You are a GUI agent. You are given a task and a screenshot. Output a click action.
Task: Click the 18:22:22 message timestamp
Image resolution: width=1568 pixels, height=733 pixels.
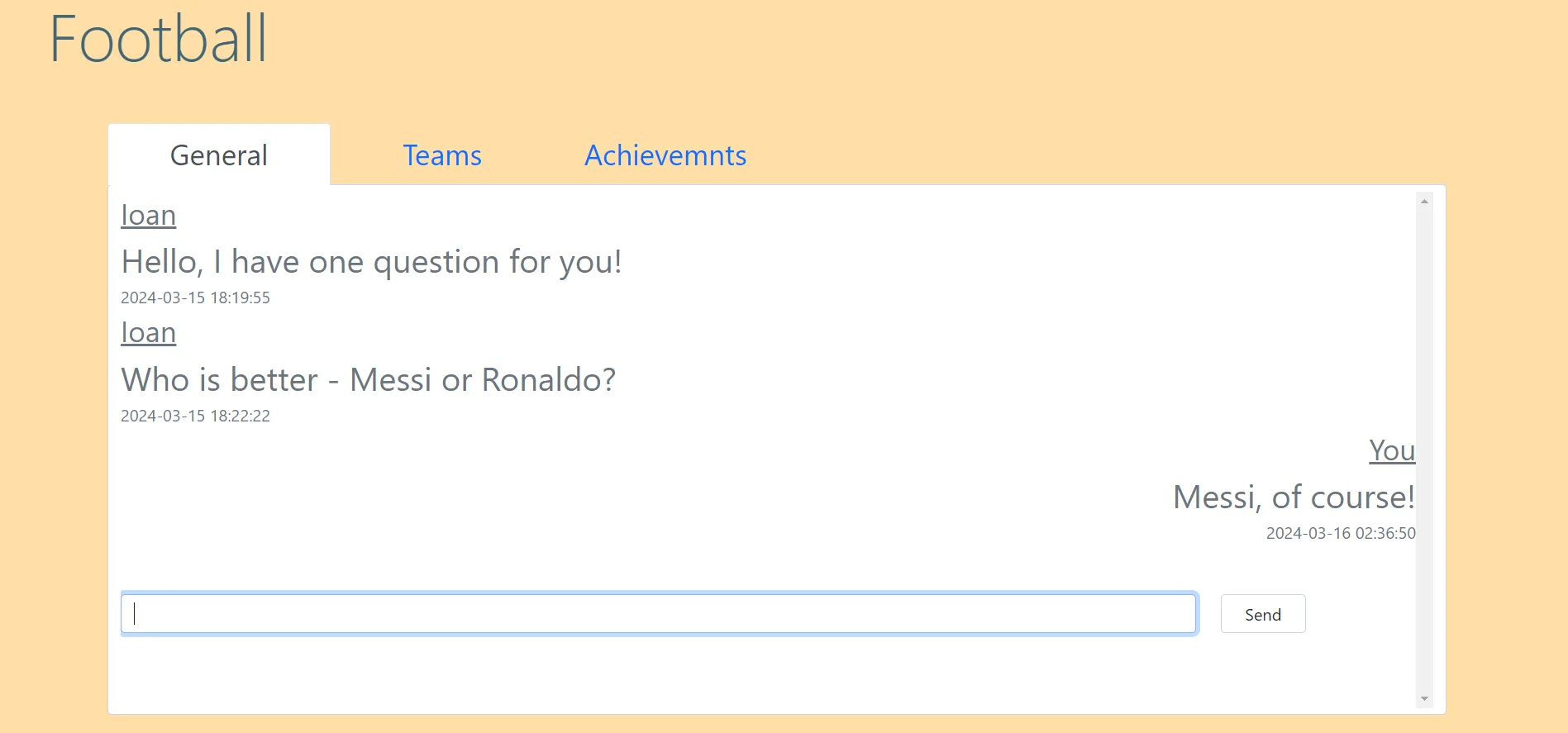[x=195, y=416]
